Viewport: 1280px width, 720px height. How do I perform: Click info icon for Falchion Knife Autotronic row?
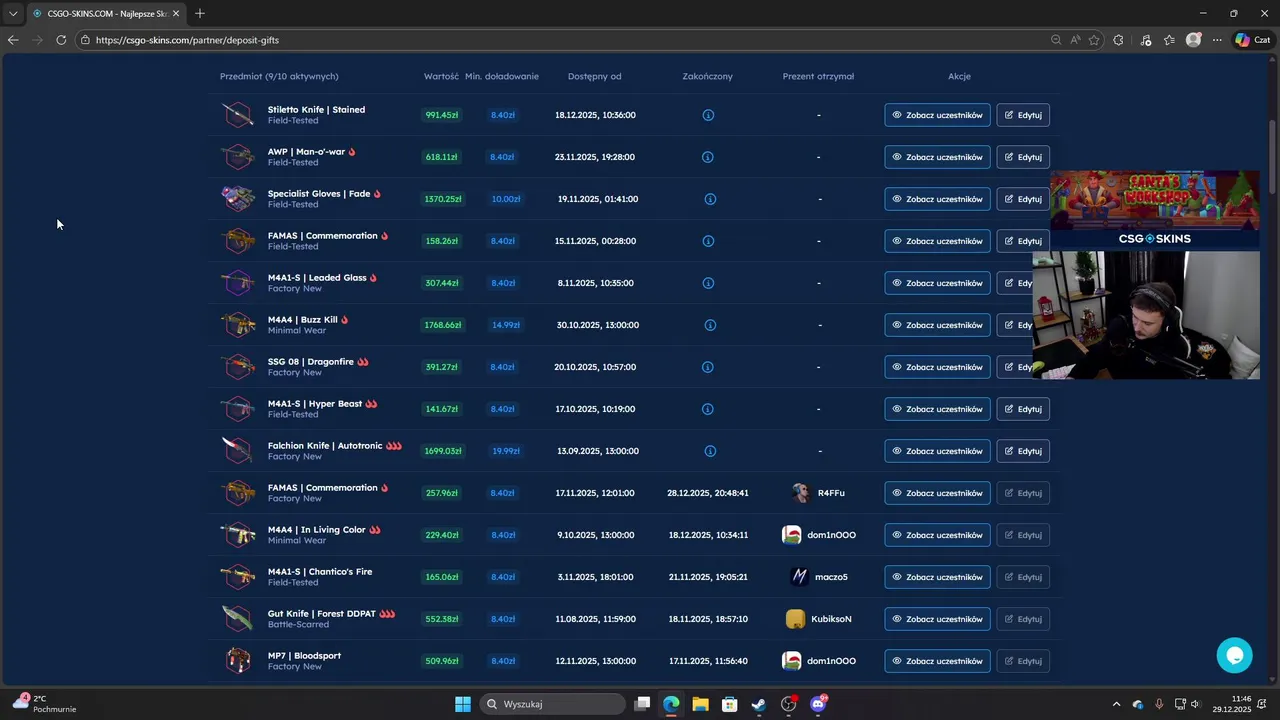[710, 451]
